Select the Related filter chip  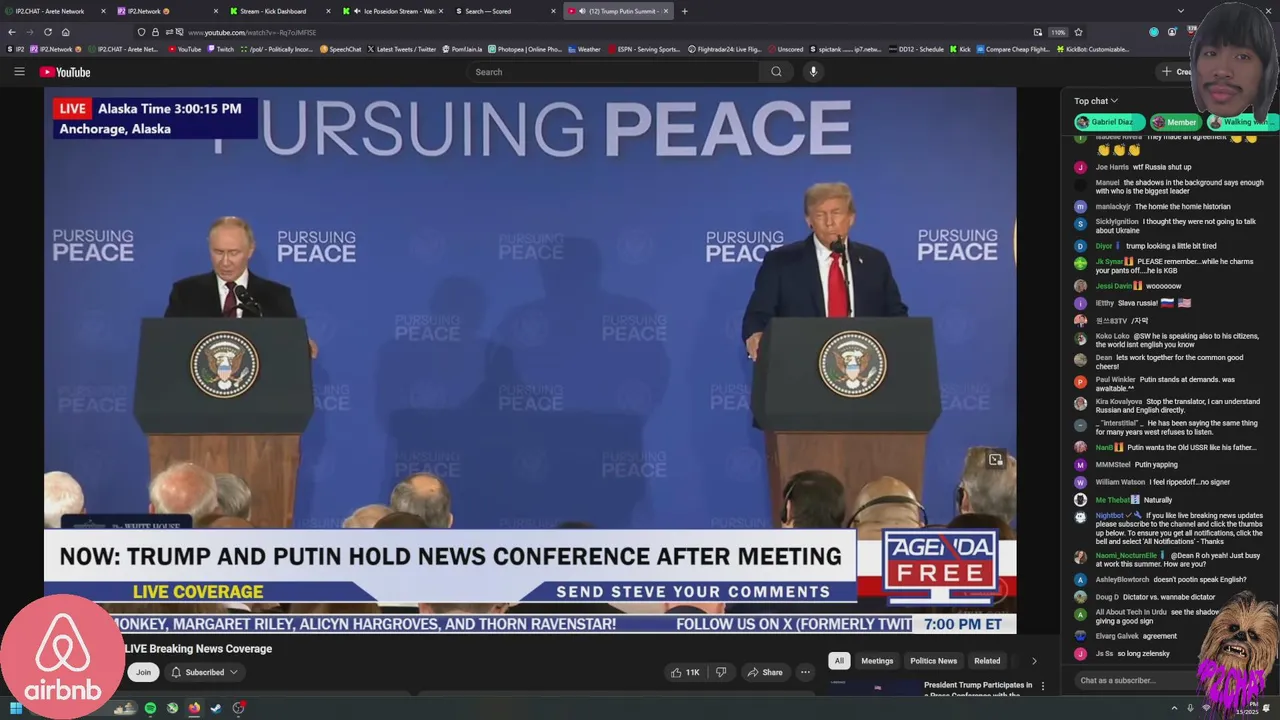pyautogui.click(x=987, y=661)
